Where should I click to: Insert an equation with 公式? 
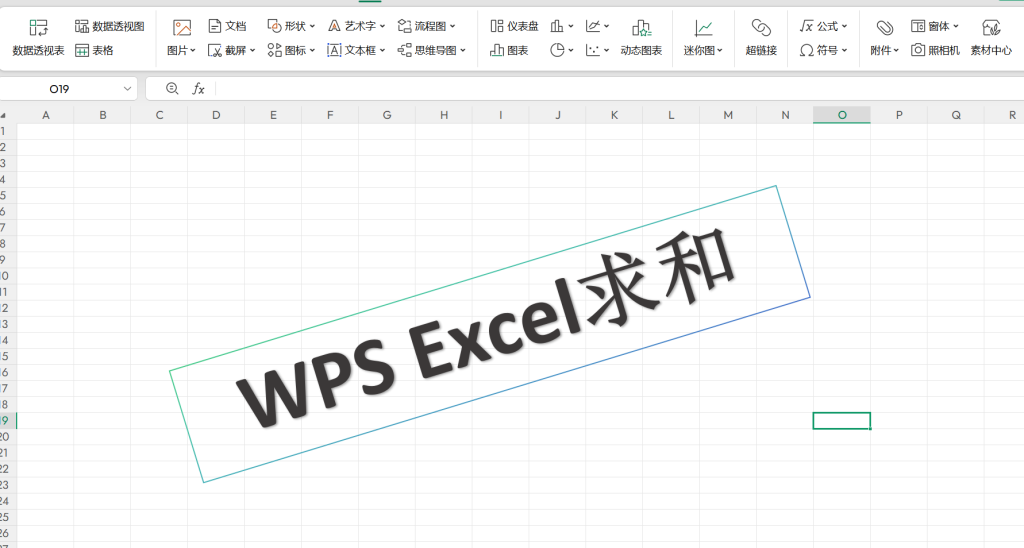(x=819, y=26)
